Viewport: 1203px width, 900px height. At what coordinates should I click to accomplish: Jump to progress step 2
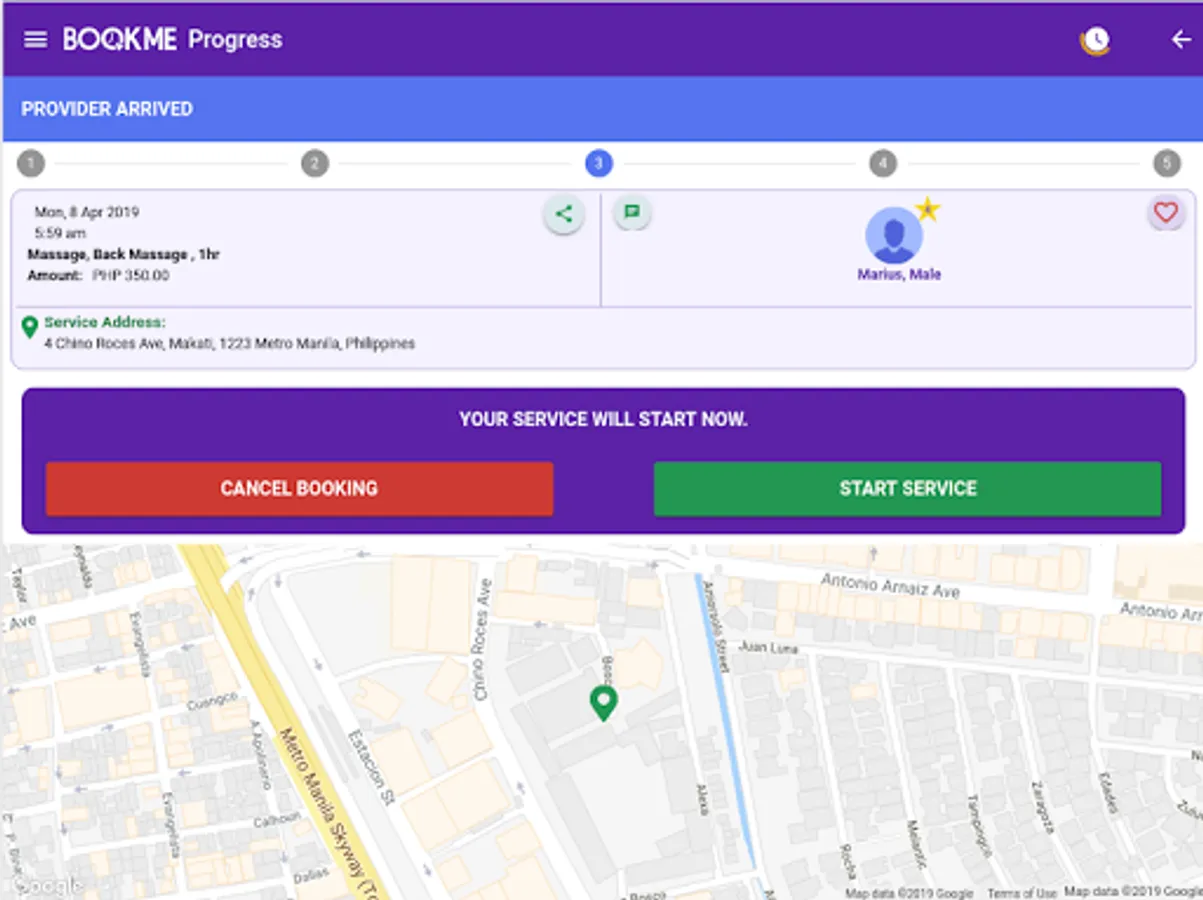(x=315, y=163)
